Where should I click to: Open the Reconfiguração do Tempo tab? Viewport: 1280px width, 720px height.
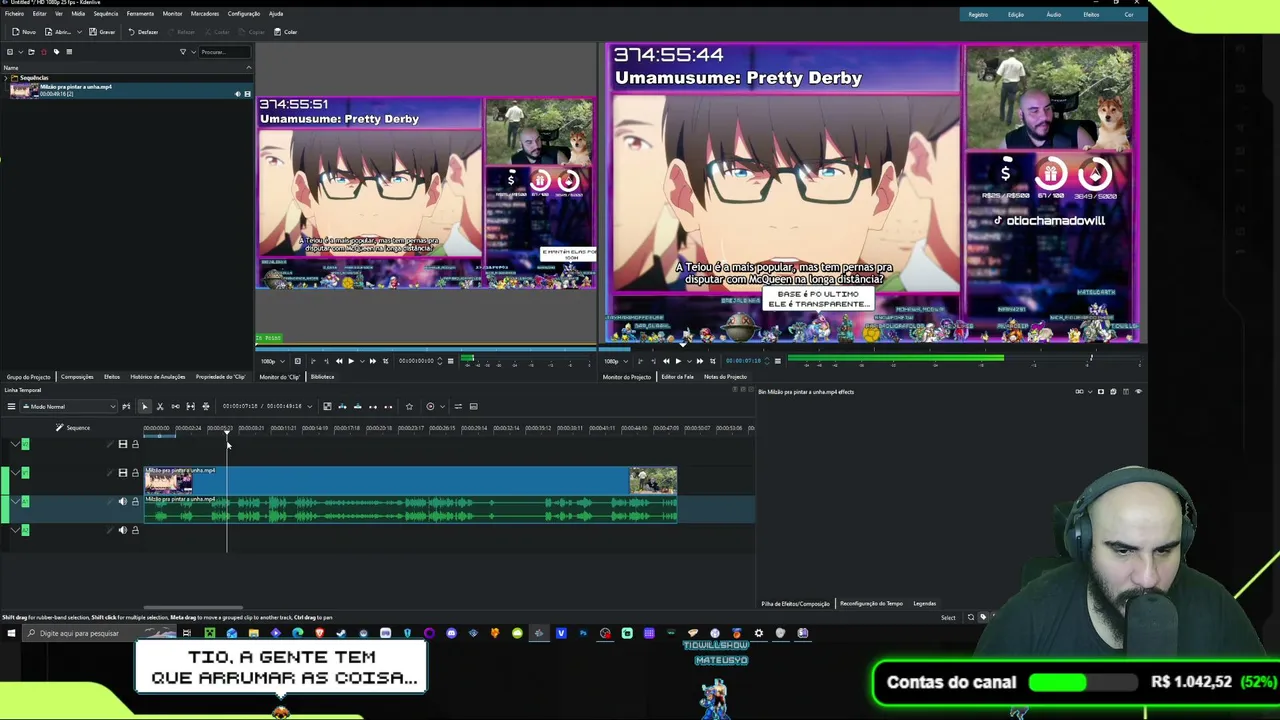(x=871, y=604)
